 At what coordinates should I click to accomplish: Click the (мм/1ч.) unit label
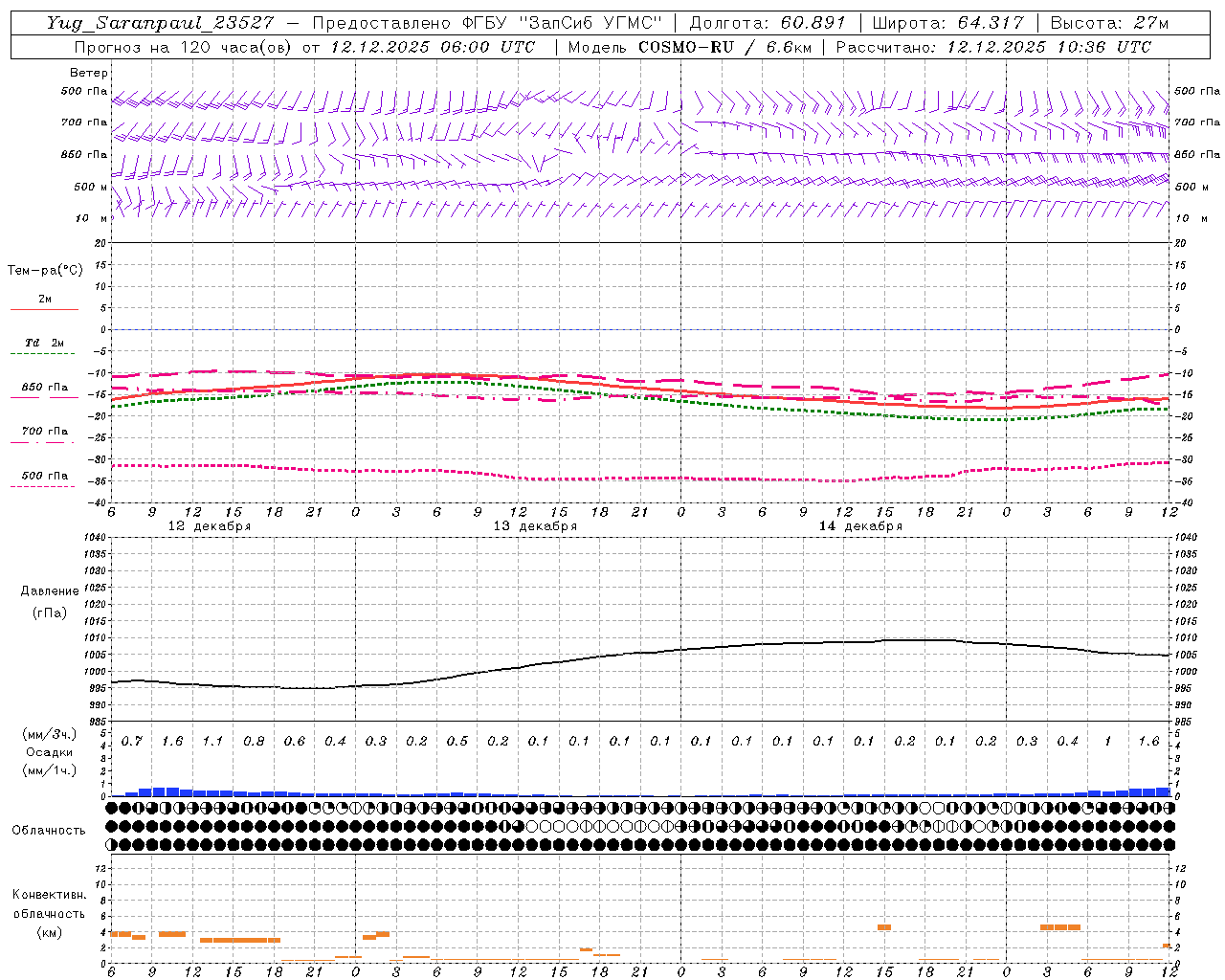pyautogui.click(x=50, y=769)
